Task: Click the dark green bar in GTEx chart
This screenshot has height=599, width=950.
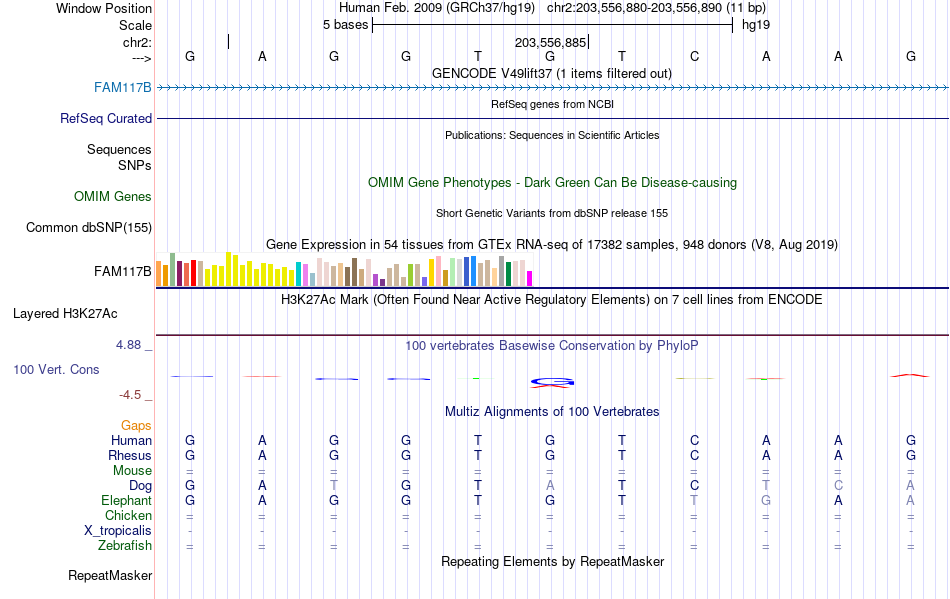Action: 508,274
